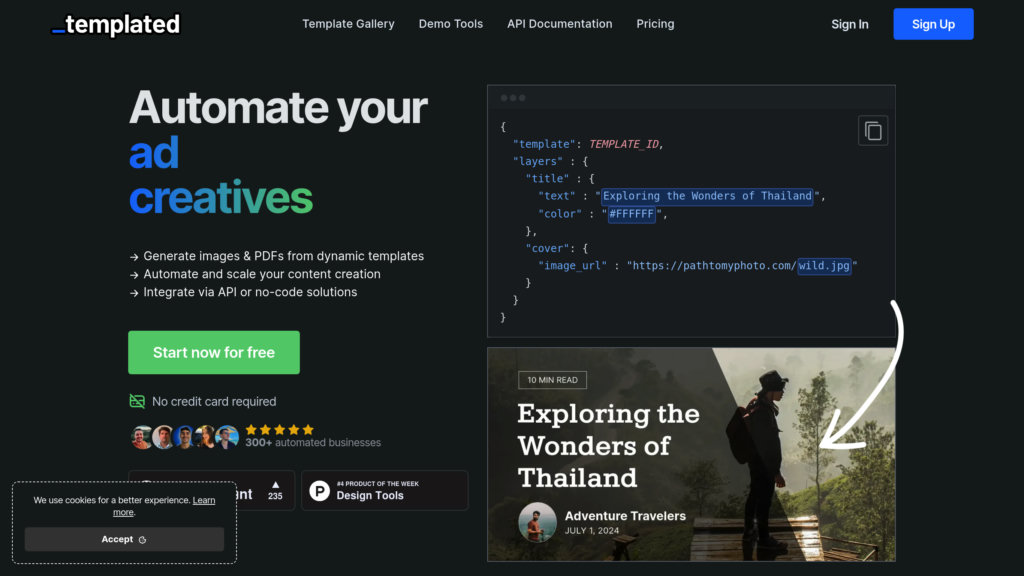Open API Documentation
1024x576 pixels.
click(560, 24)
